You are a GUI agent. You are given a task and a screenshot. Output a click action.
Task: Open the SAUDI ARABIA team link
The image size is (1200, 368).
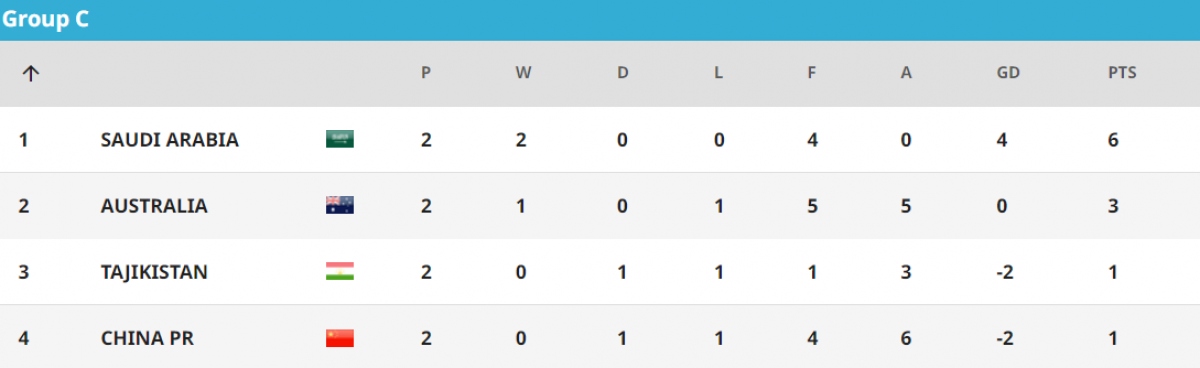(x=170, y=140)
